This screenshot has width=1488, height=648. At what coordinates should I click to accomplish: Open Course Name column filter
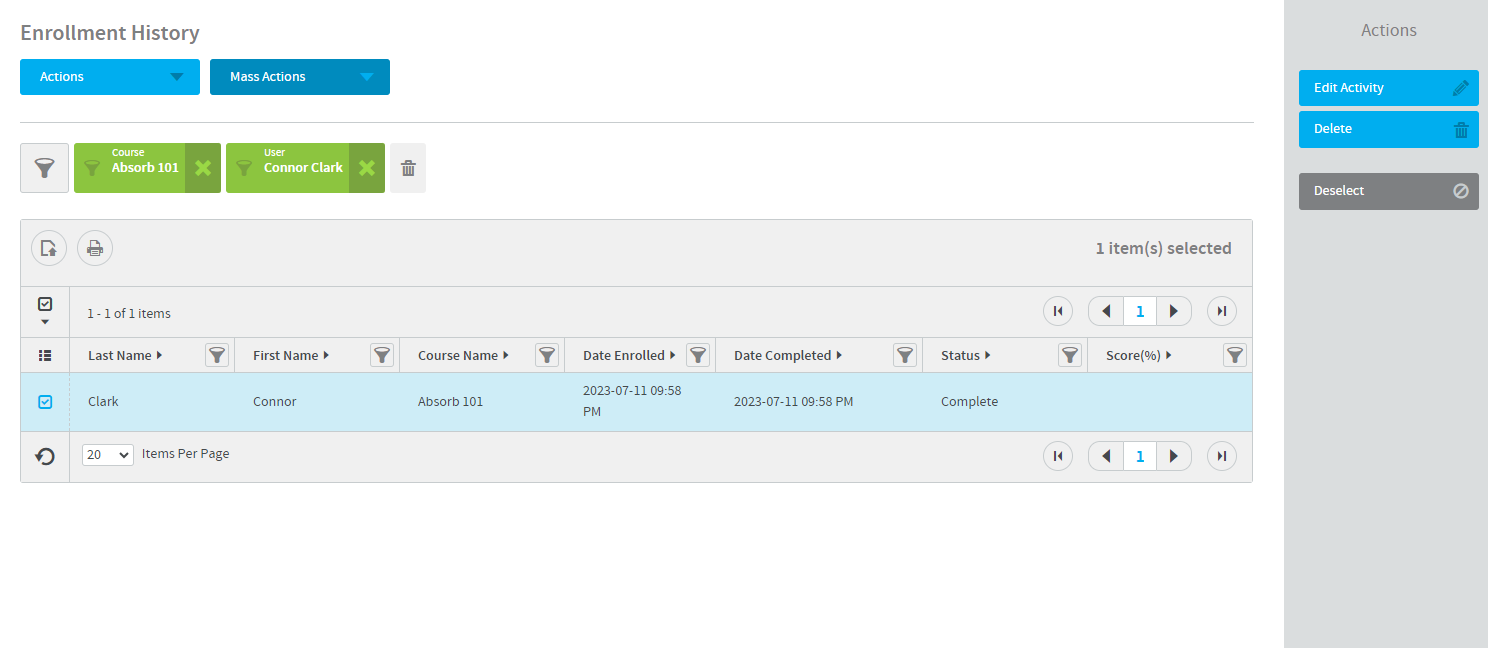(547, 355)
